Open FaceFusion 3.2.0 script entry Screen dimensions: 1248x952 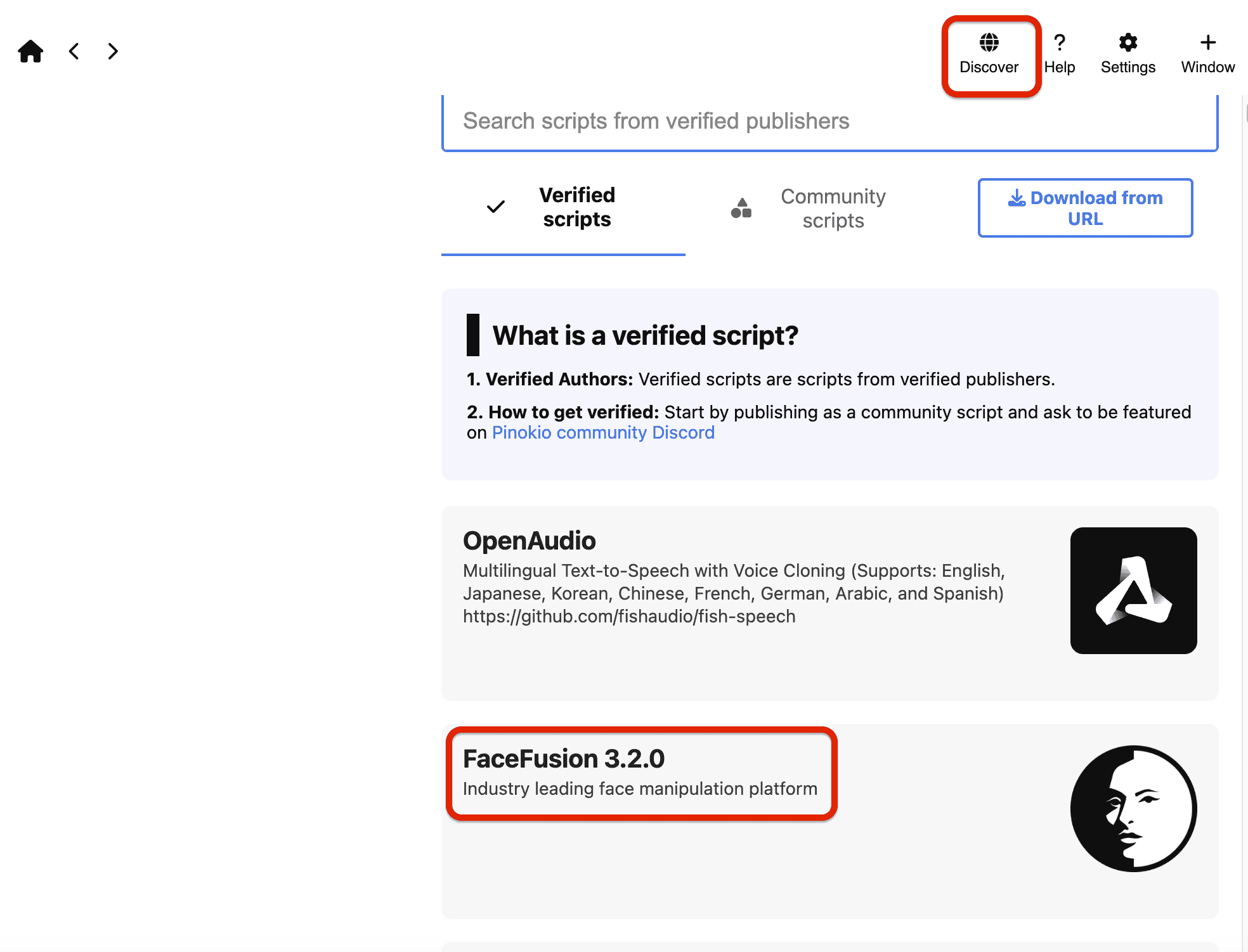564,759
